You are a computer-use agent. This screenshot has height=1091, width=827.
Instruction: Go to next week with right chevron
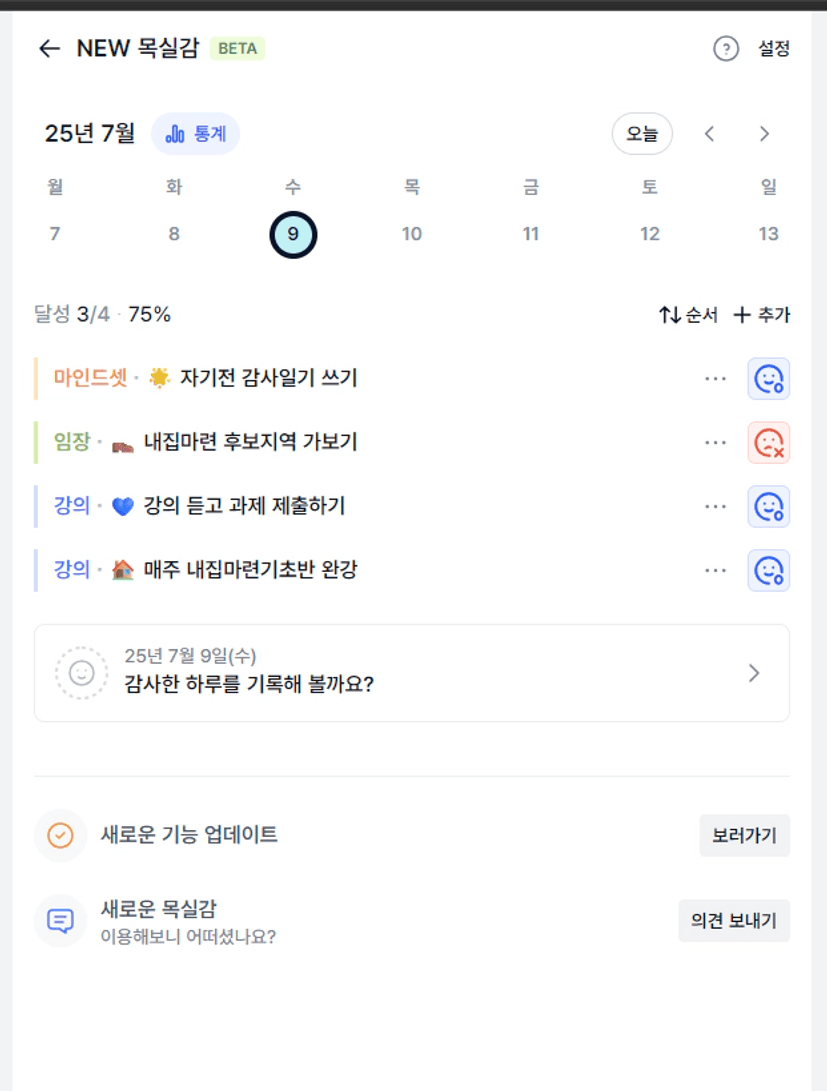tap(764, 134)
